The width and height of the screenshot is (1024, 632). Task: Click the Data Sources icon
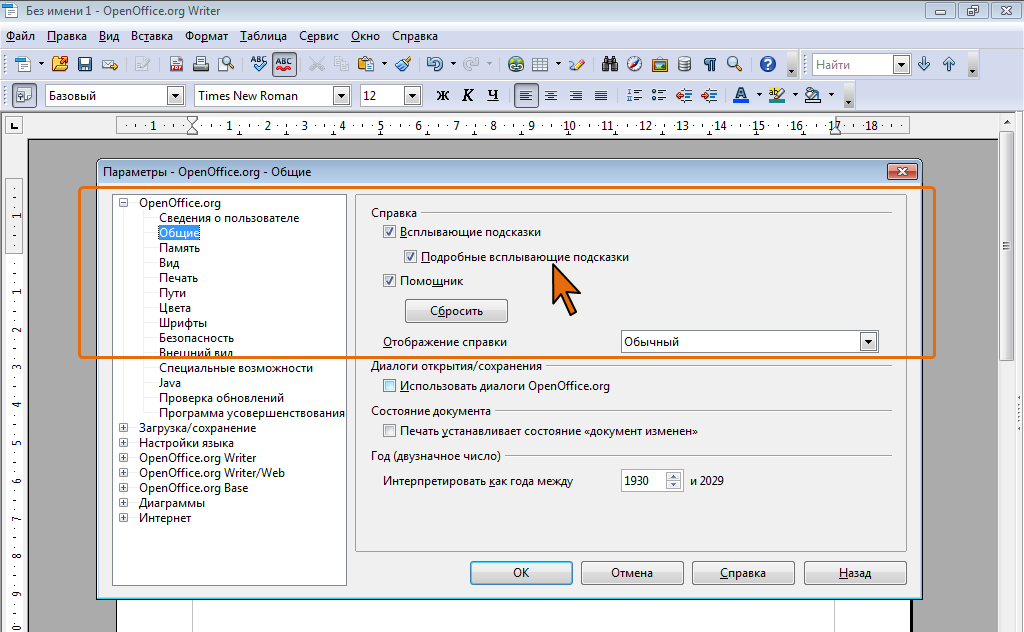point(684,64)
